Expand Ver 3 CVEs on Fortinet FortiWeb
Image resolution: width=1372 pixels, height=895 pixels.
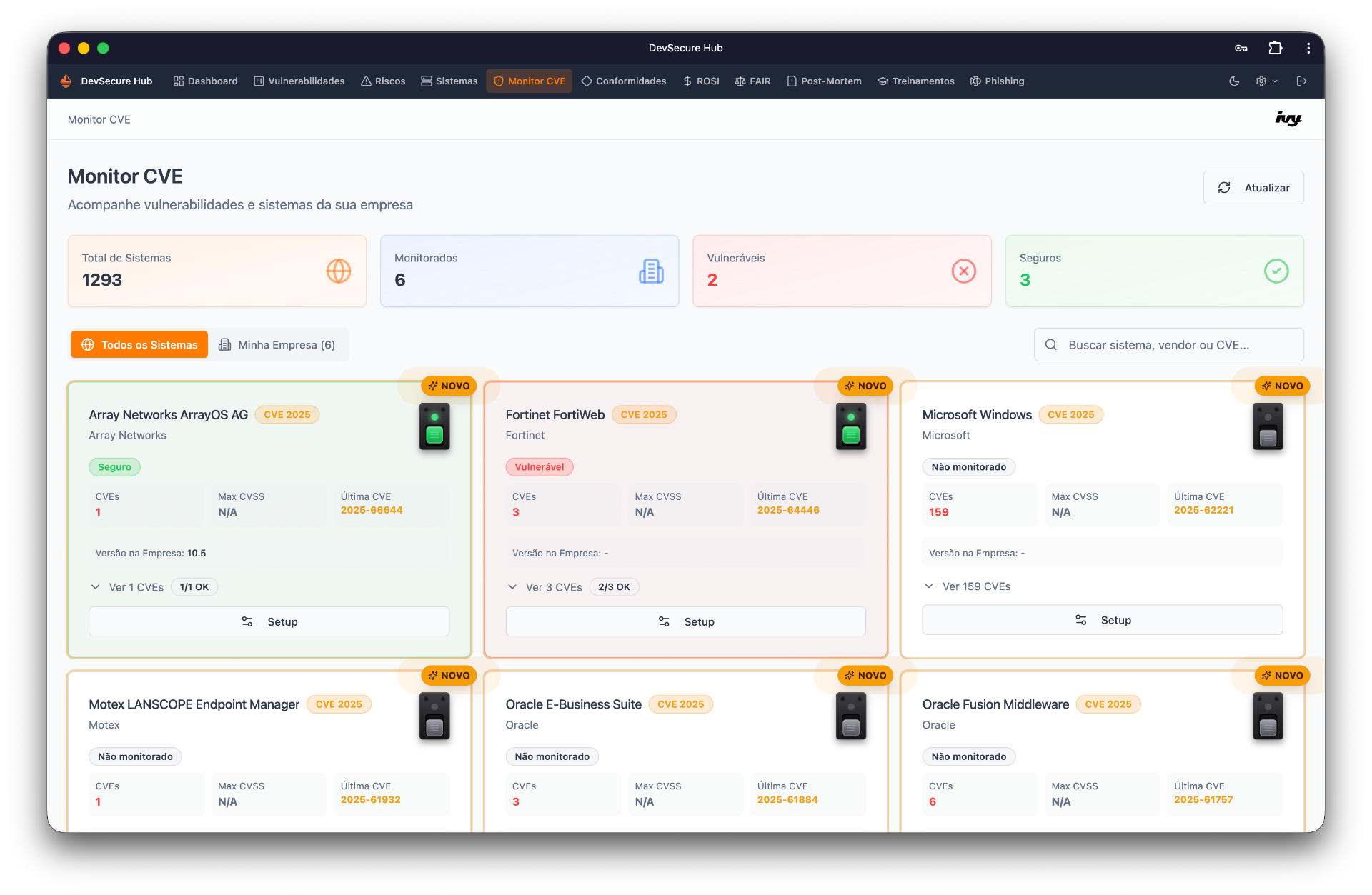coord(545,587)
